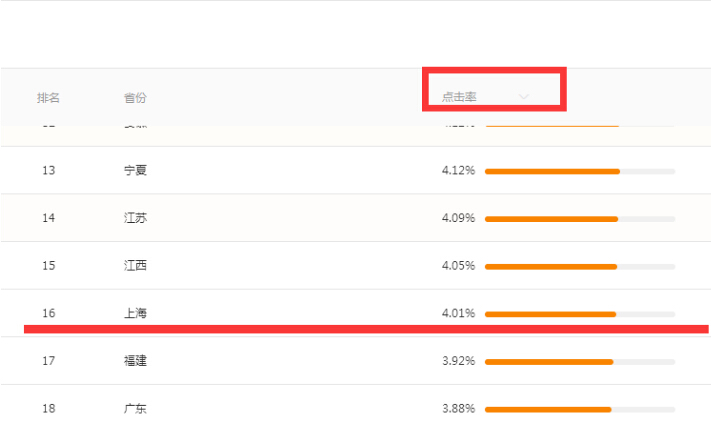This screenshot has width=711, height=431.
Task: Click the 排名 column header
Action: [48, 97]
